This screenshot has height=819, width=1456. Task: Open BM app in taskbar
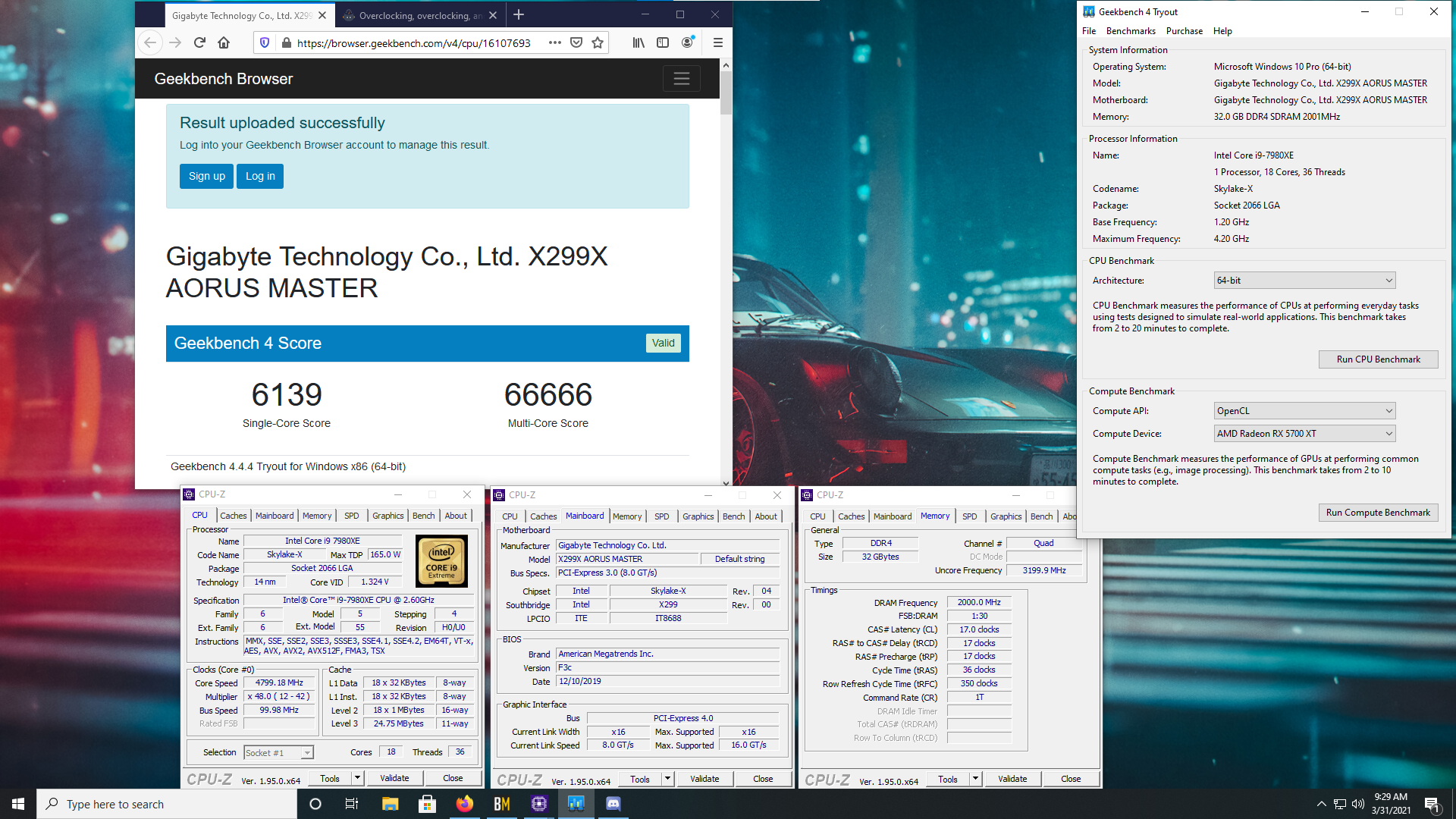point(501,804)
